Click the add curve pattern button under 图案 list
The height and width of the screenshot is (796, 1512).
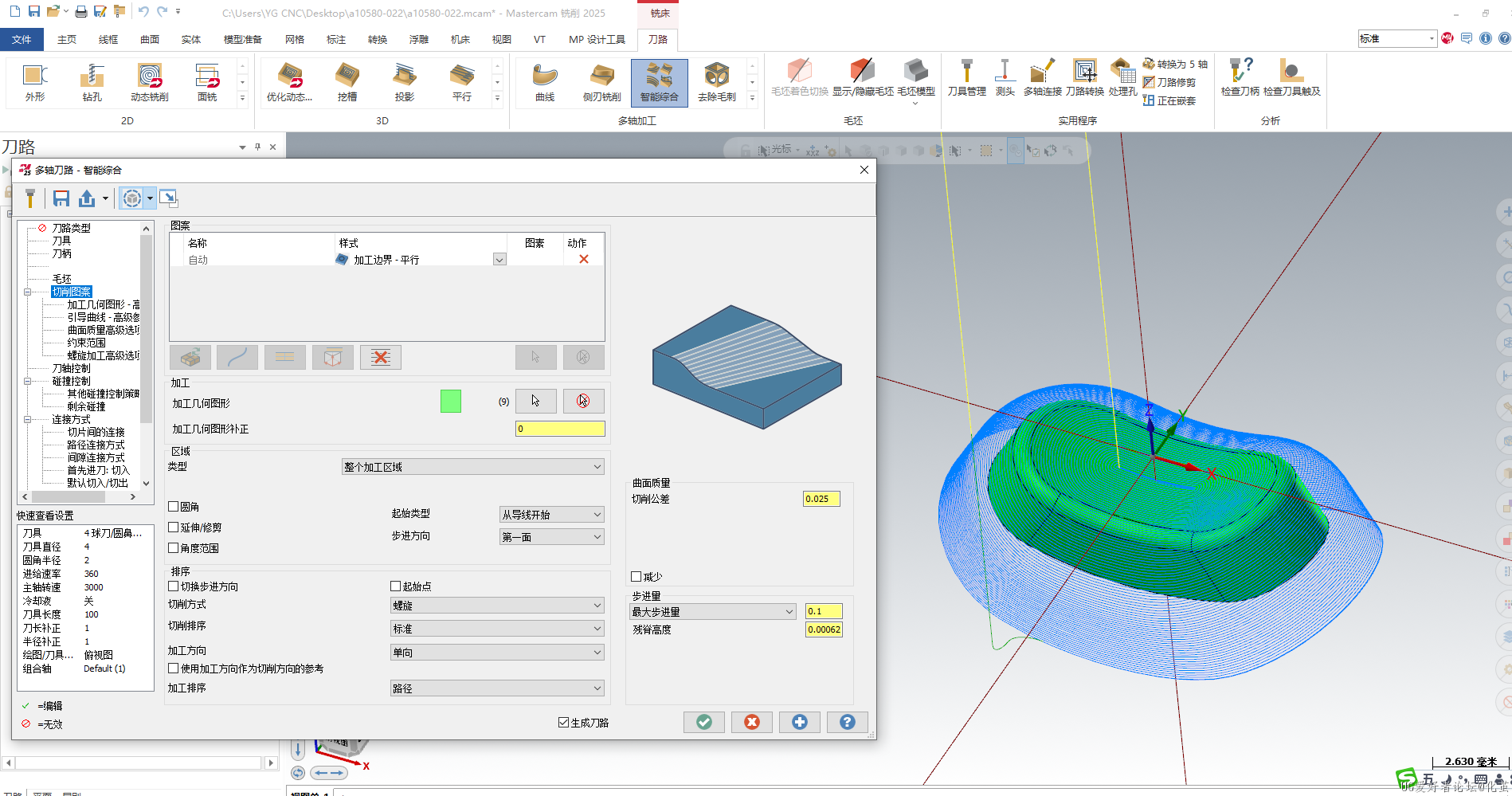coord(237,357)
